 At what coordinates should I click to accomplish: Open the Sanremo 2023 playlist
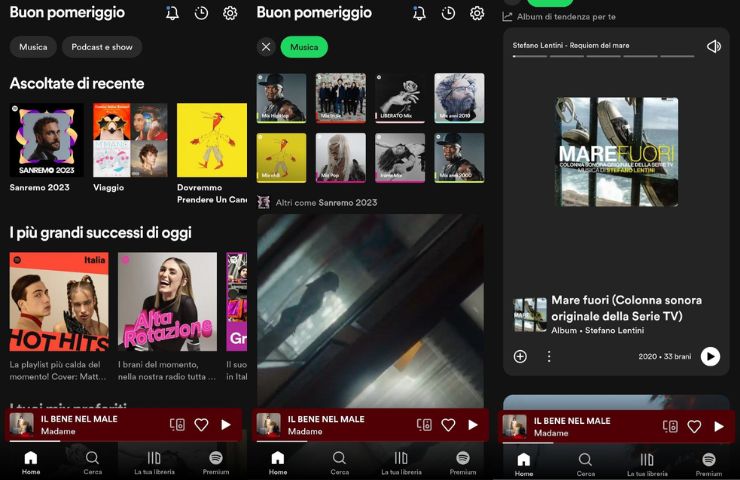coord(46,141)
